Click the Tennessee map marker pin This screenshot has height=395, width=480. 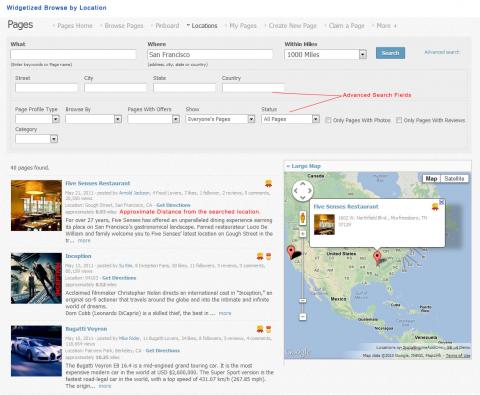point(377,258)
